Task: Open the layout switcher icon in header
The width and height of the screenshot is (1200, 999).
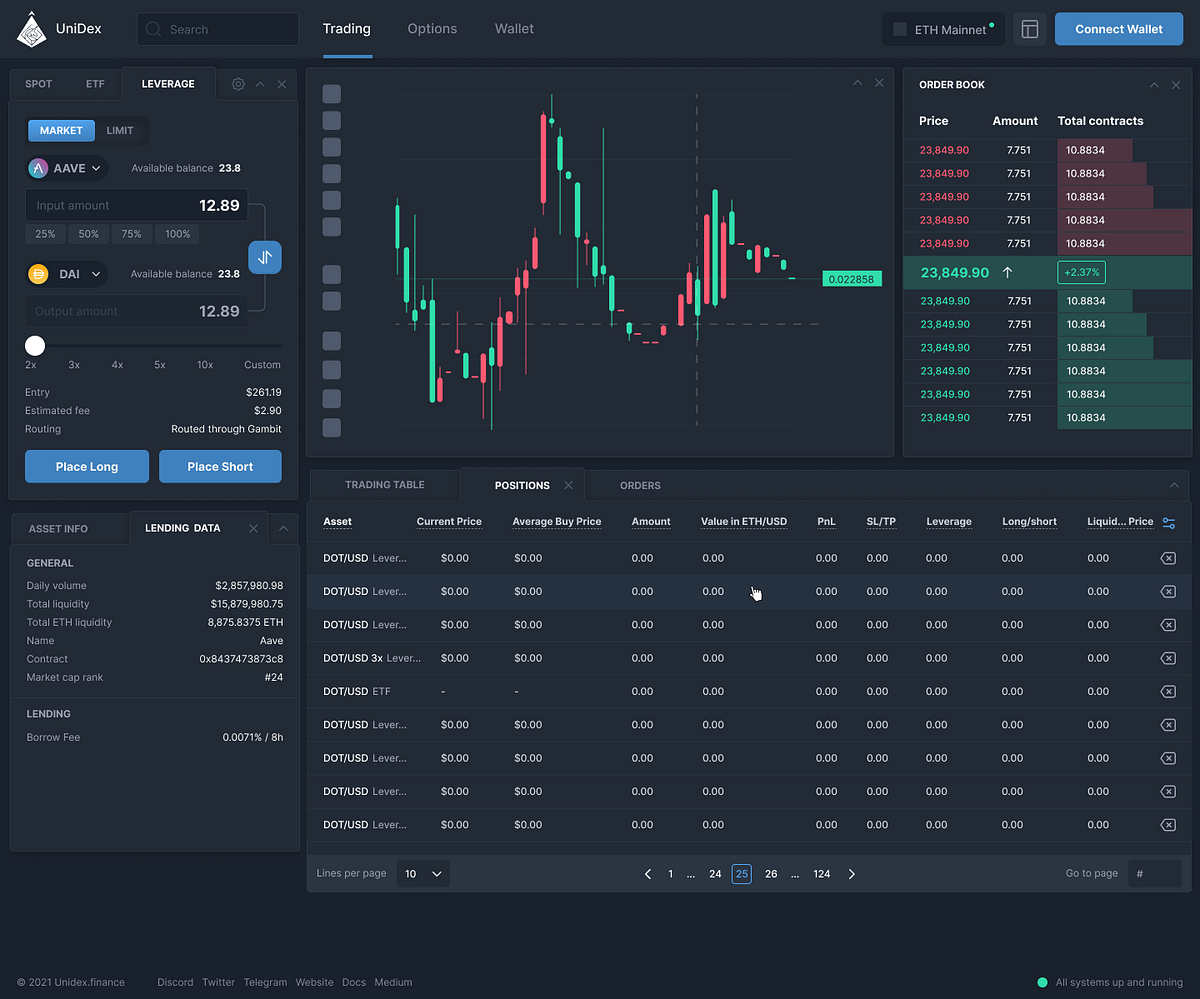Action: point(1030,29)
